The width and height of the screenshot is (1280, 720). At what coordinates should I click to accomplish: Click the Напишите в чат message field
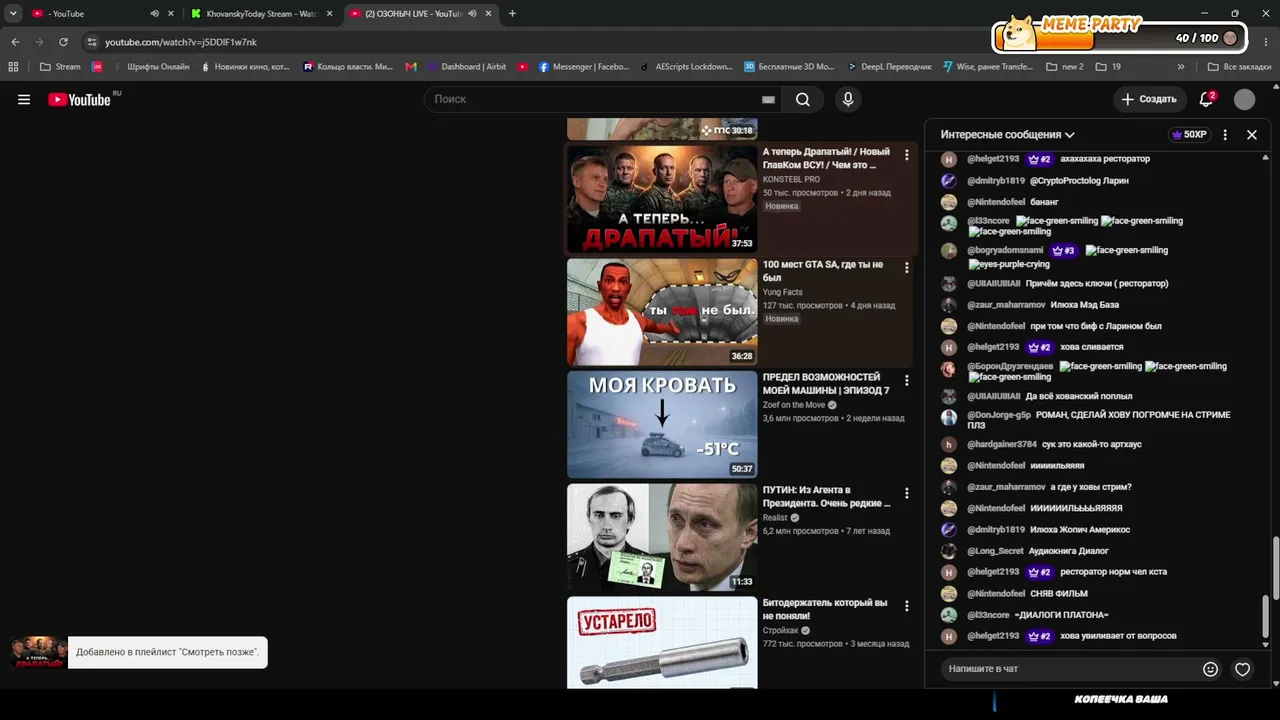click(1070, 669)
